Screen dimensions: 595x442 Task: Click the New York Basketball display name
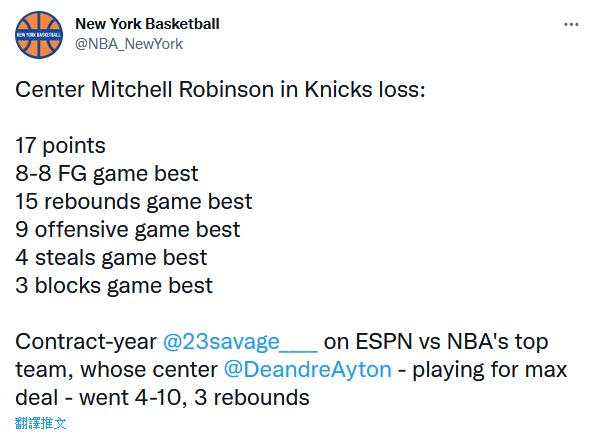click(x=147, y=24)
